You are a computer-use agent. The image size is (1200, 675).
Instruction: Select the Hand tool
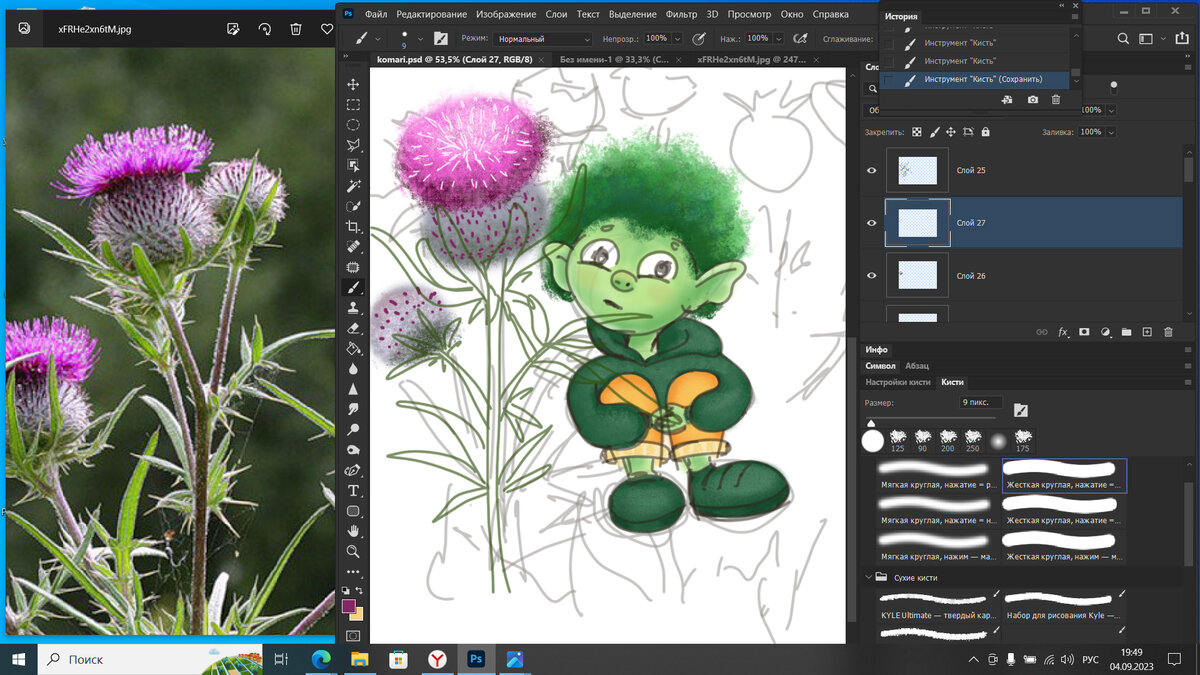(x=353, y=531)
